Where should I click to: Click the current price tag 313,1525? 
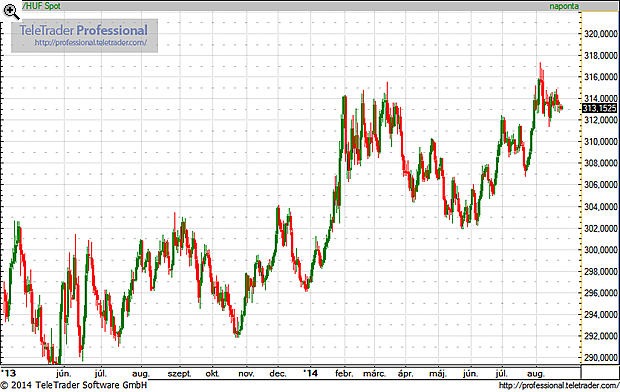pos(600,108)
